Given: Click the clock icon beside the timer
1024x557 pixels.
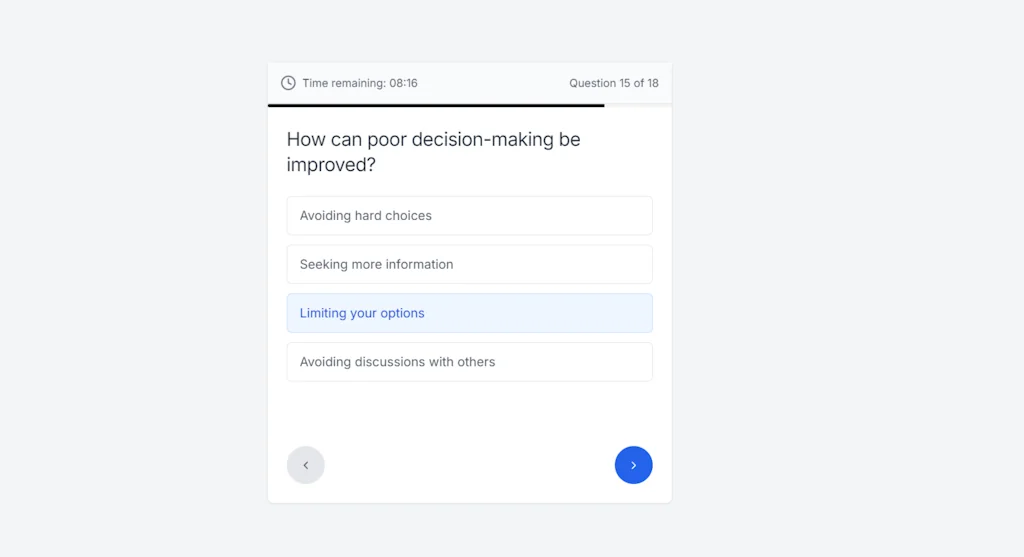Looking at the screenshot, I should click(288, 83).
